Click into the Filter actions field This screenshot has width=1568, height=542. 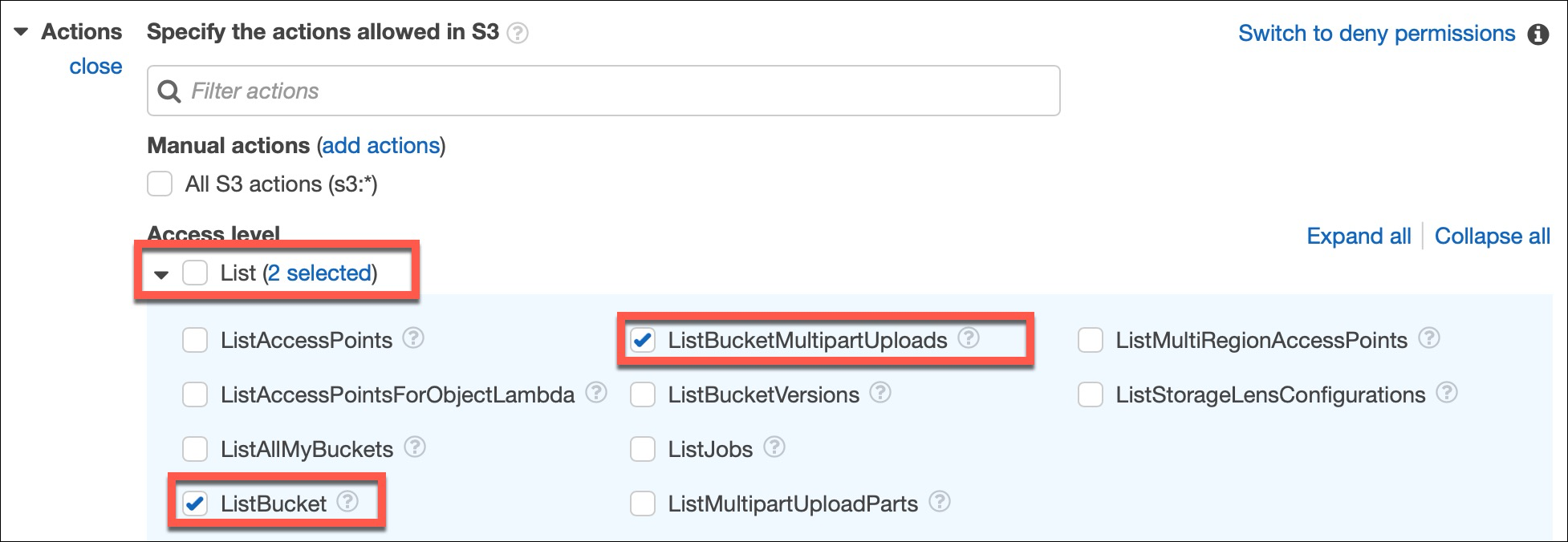pos(603,91)
